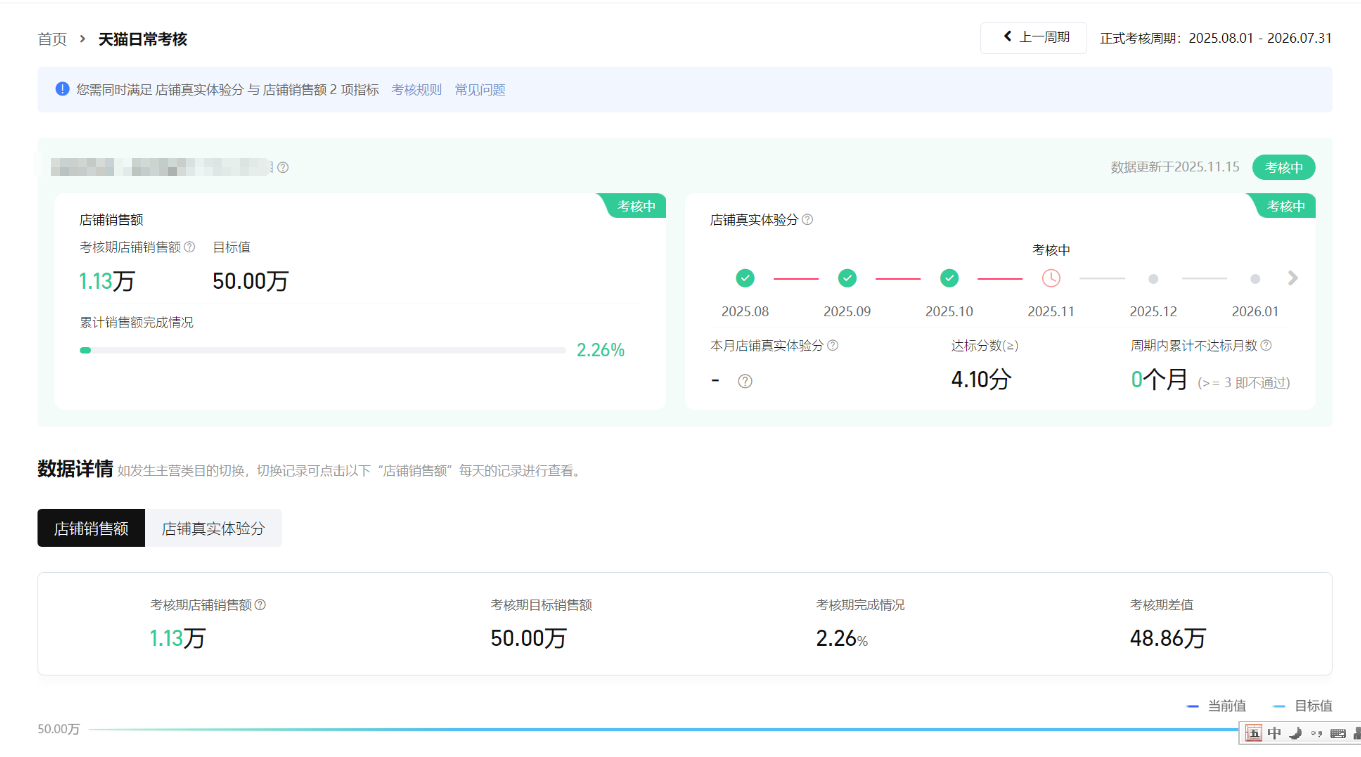Toggle Chinese/English input via the 中 icon

point(1273,733)
